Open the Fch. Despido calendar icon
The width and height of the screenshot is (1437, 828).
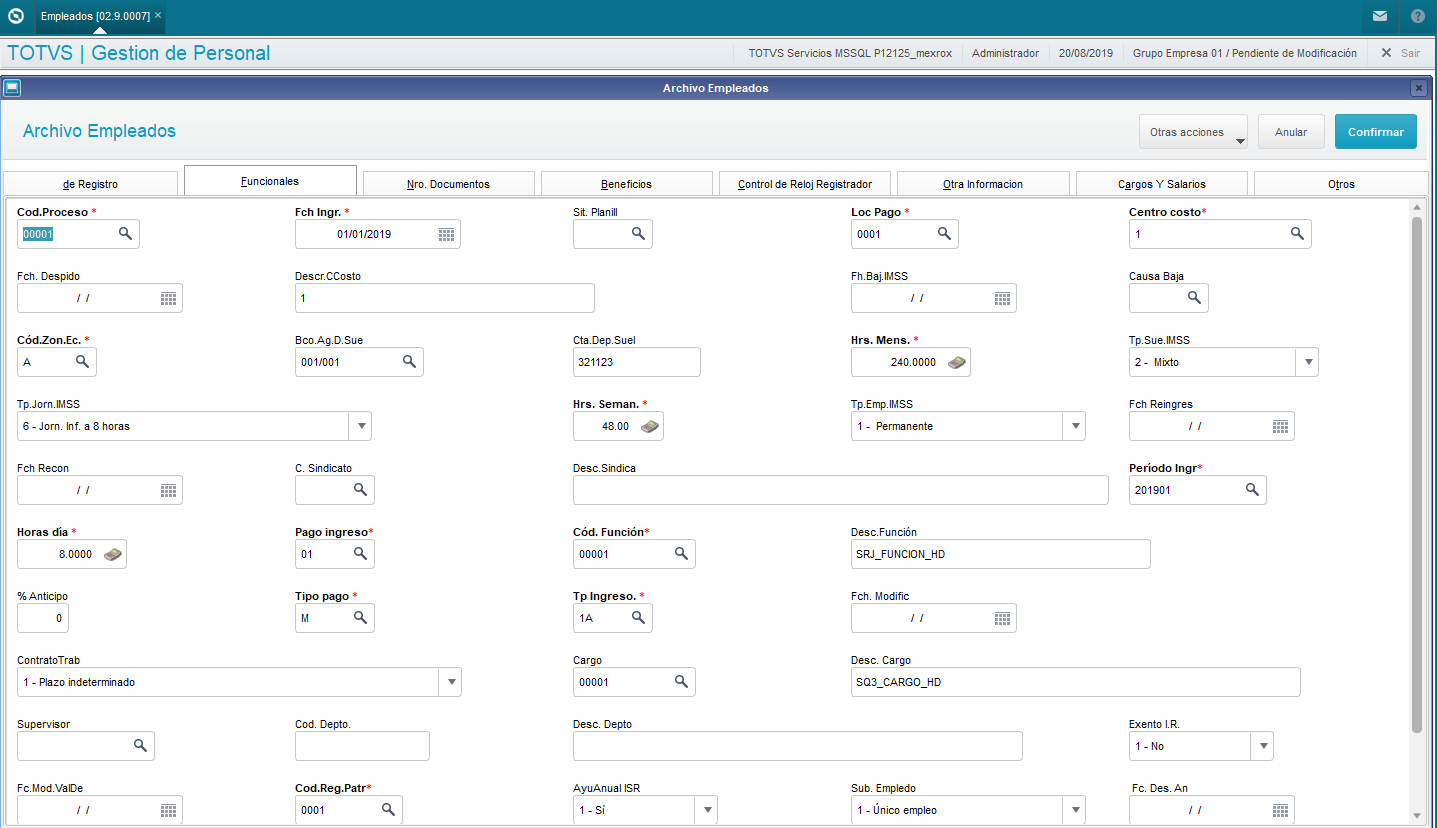pos(169,298)
